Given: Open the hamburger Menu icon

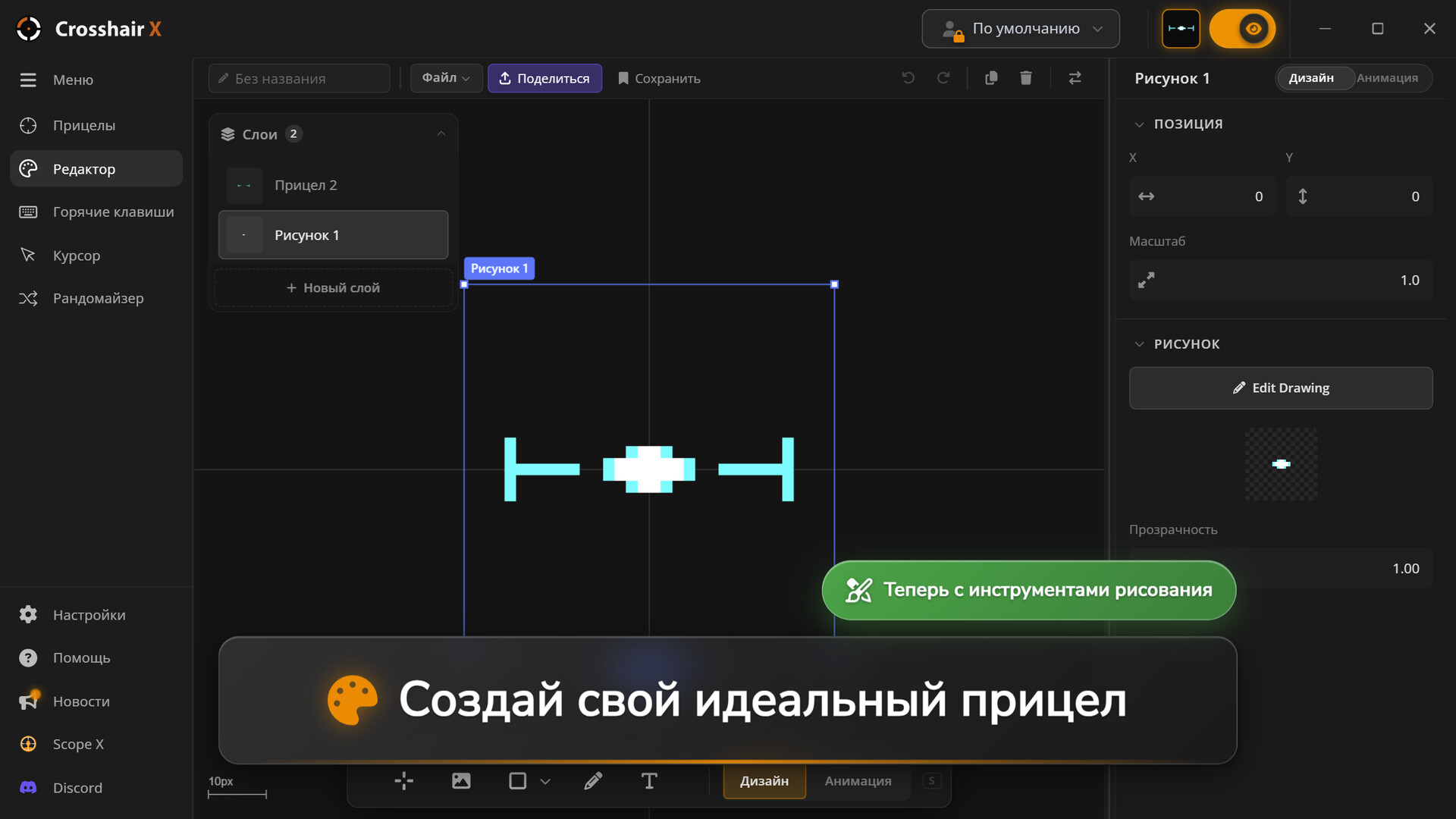Looking at the screenshot, I should click(28, 80).
